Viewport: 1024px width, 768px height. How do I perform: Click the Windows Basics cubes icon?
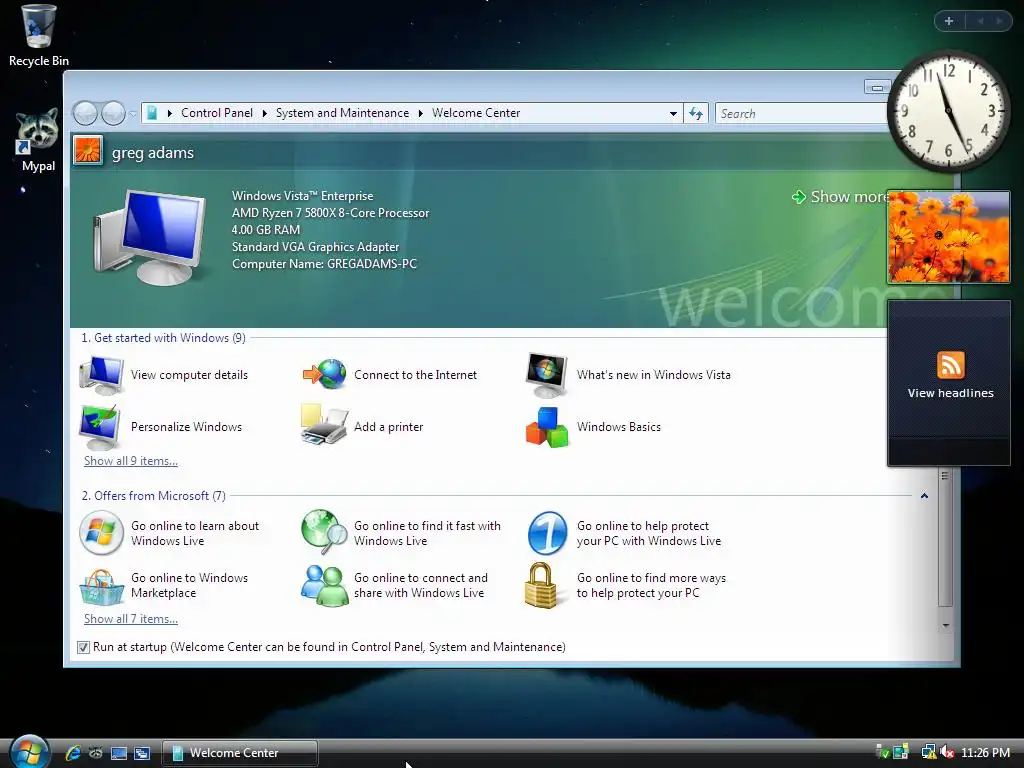point(547,427)
